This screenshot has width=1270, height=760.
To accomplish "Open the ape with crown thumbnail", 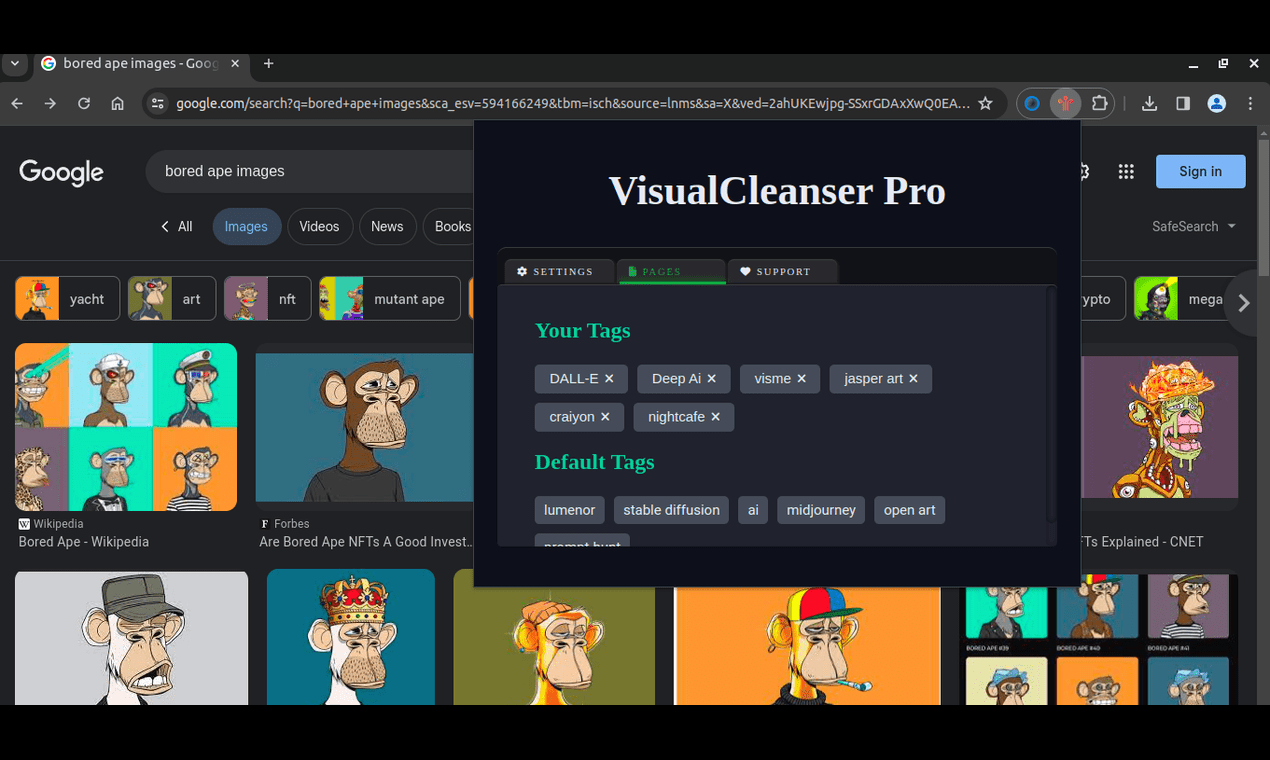I will [351, 637].
